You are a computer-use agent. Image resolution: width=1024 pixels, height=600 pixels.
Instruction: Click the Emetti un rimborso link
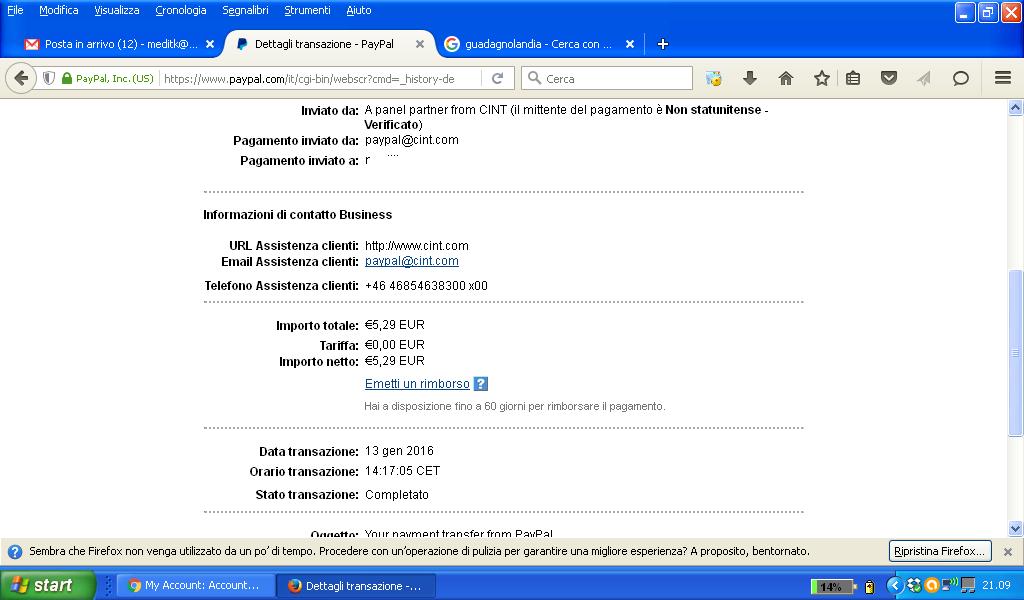(x=417, y=384)
